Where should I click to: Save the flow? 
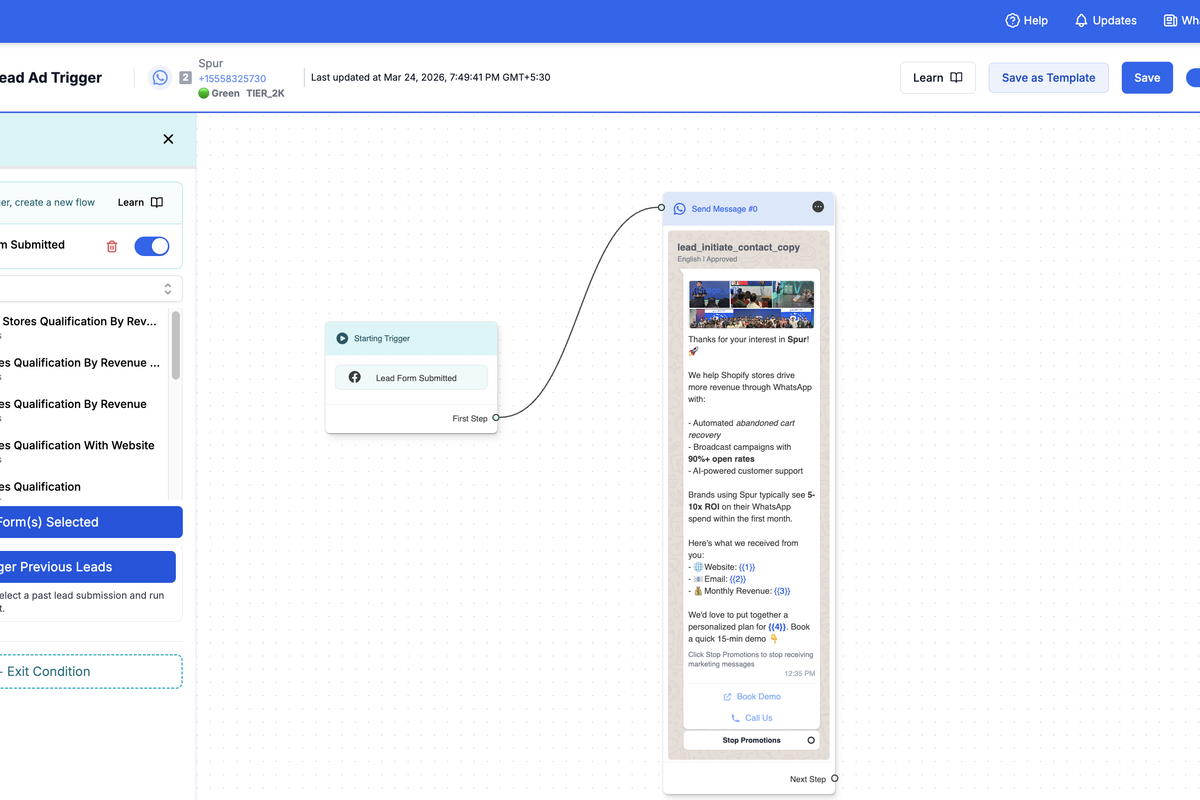click(1147, 78)
